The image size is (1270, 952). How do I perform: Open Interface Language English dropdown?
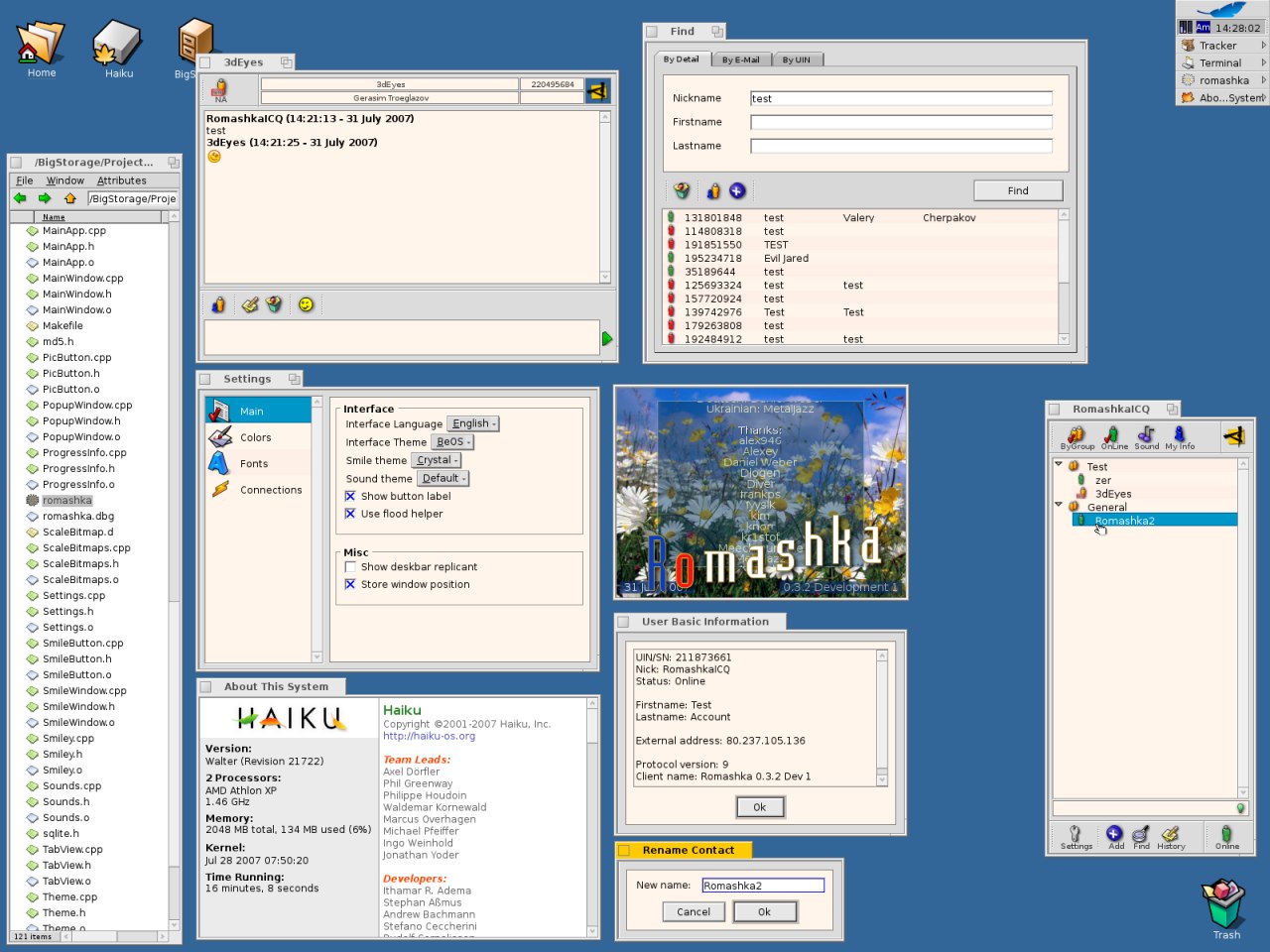(473, 423)
